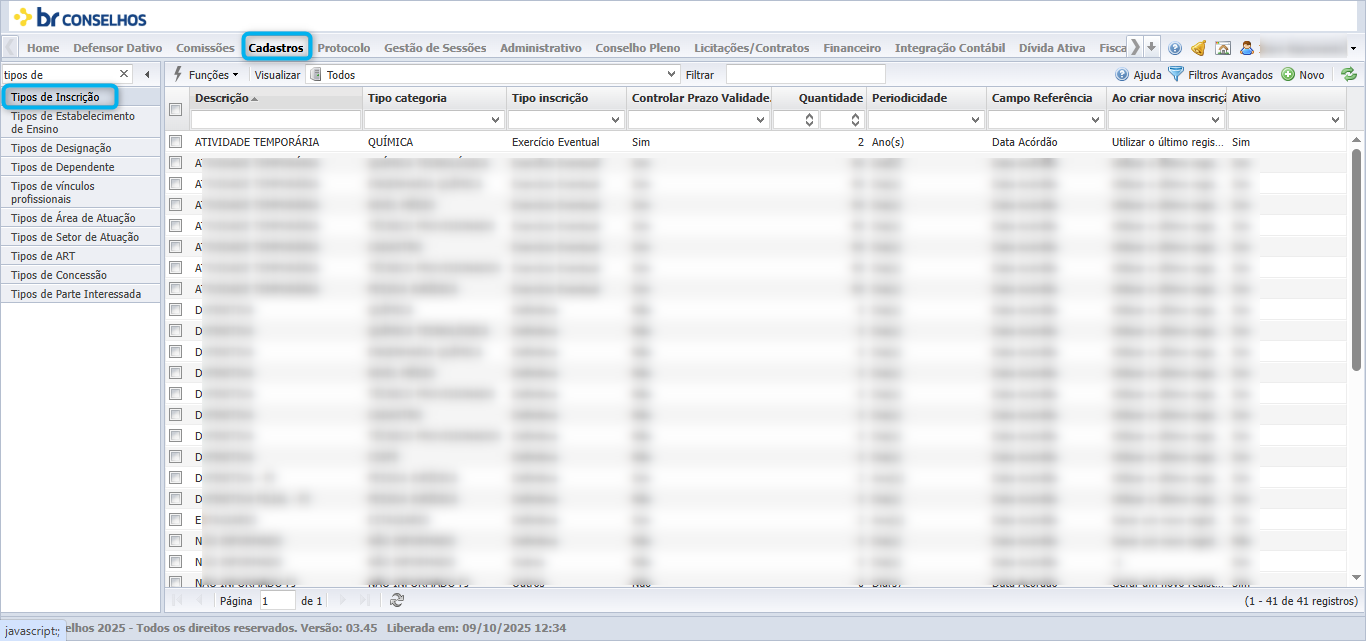Open Tipos de ART in the sidebar
The width and height of the screenshot is (1366, 641).
tap(81, 256)
